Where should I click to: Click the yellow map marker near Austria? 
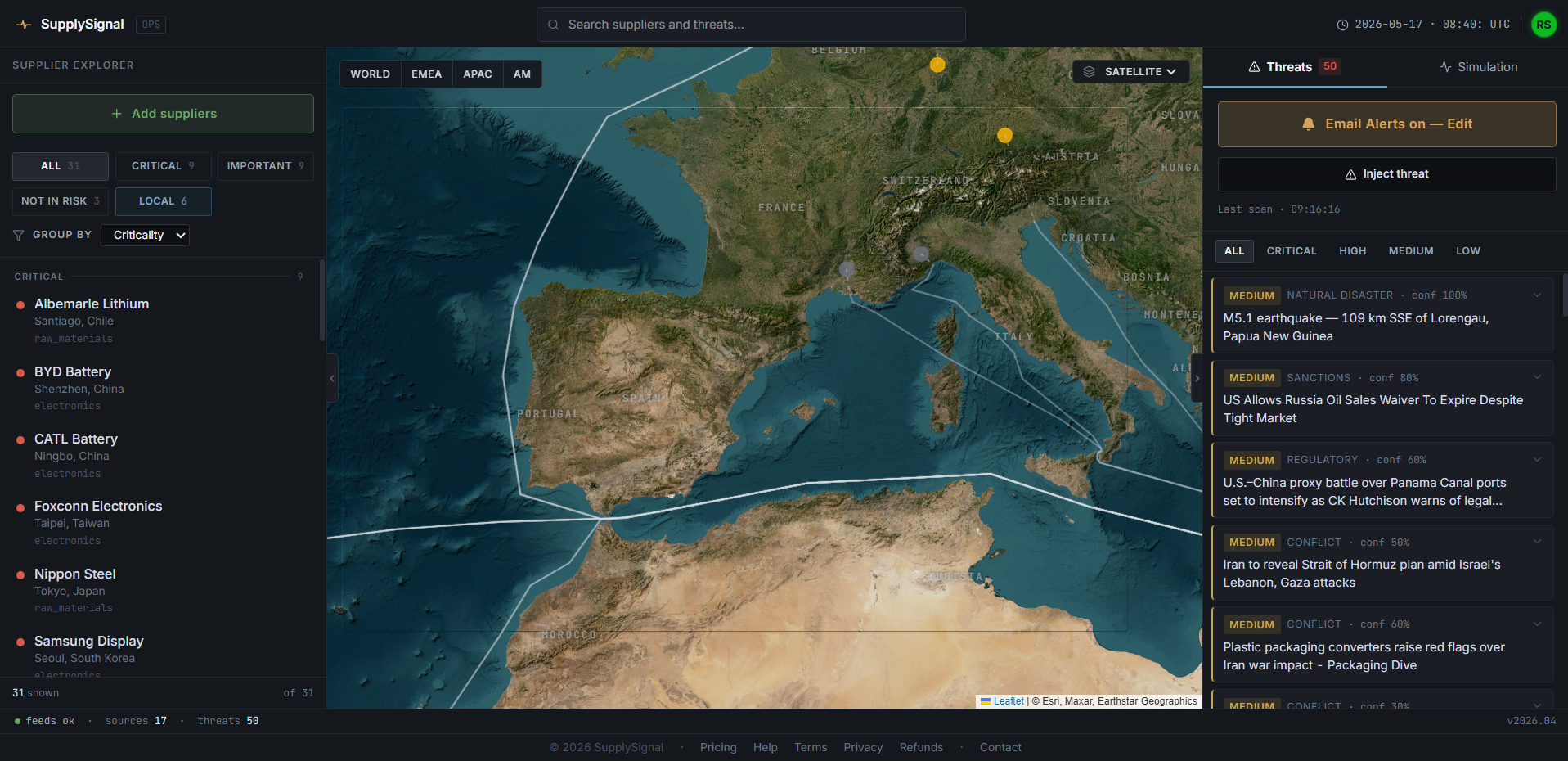tap(1004, 135)
